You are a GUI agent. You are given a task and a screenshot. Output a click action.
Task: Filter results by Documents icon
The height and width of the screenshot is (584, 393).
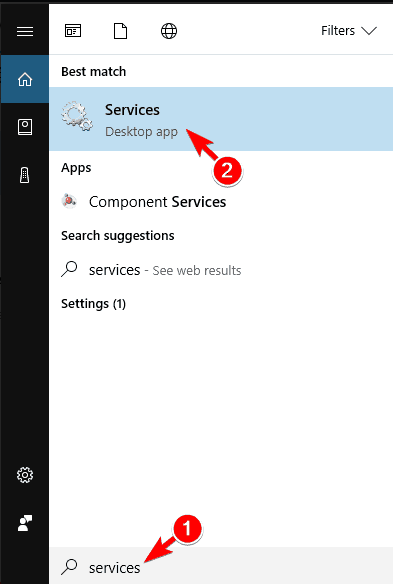point(120,31)
